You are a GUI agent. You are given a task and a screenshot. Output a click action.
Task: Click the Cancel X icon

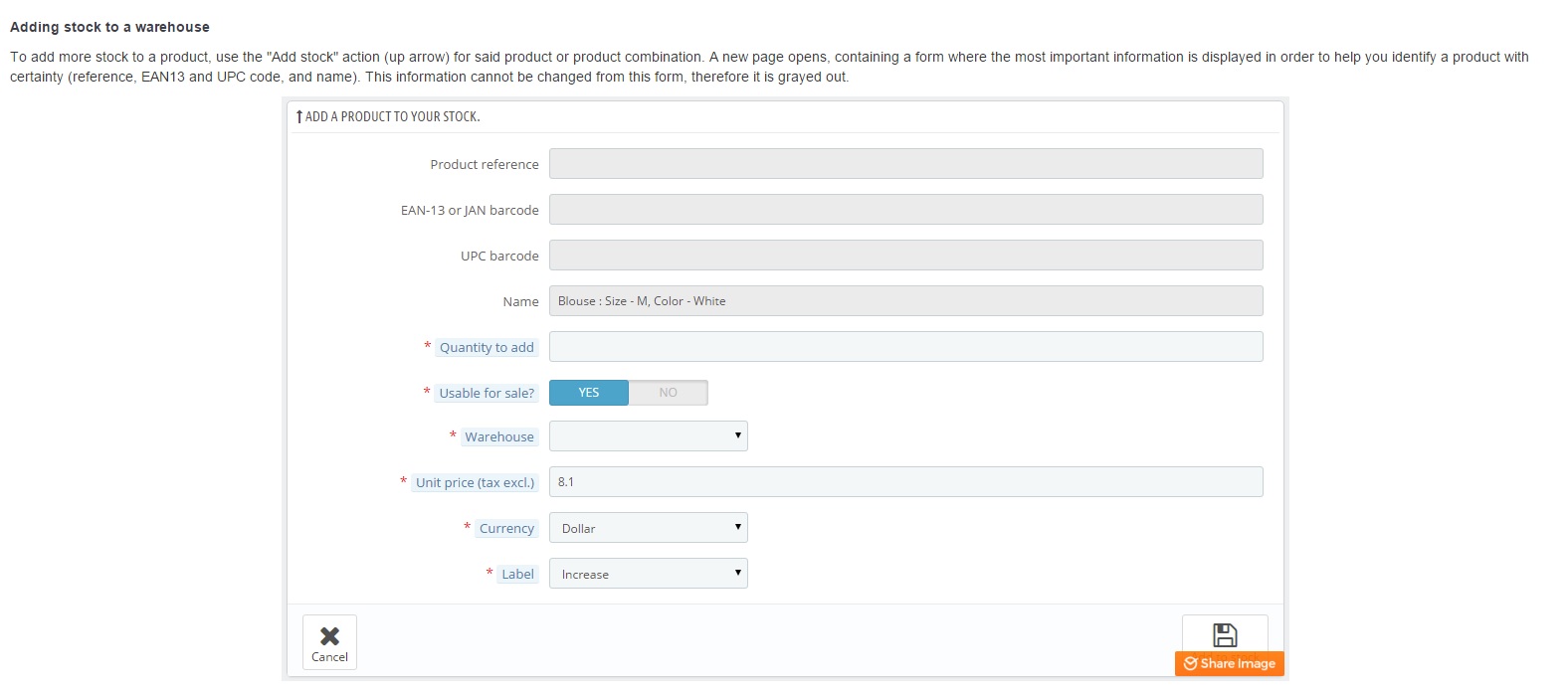point(329,636)
